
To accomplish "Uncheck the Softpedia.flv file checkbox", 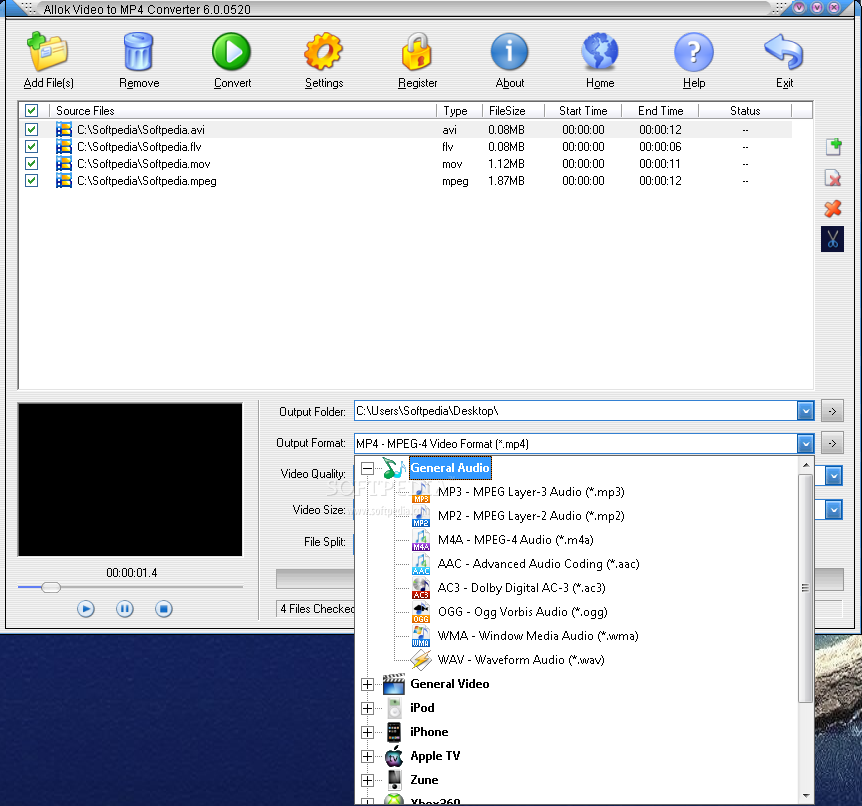I will point(31,147).
